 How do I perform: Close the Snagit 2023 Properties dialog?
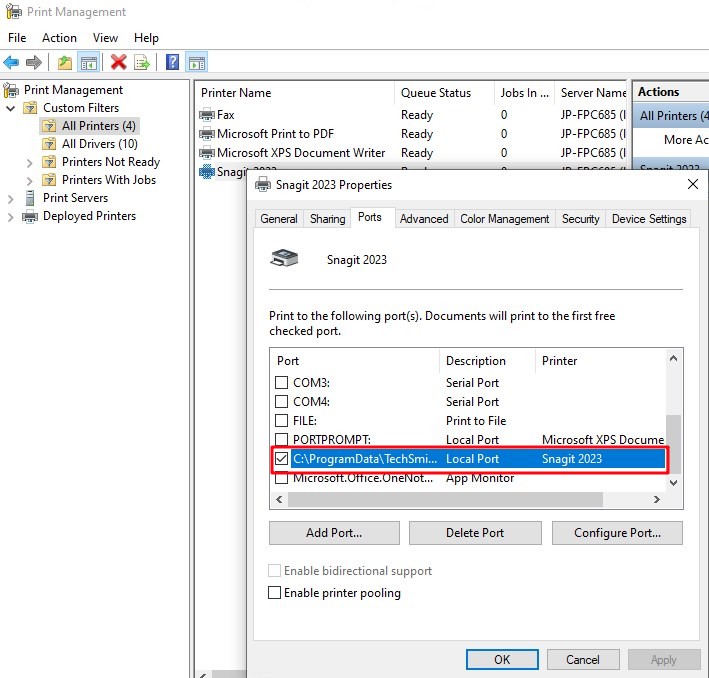(x=692, y=184)
